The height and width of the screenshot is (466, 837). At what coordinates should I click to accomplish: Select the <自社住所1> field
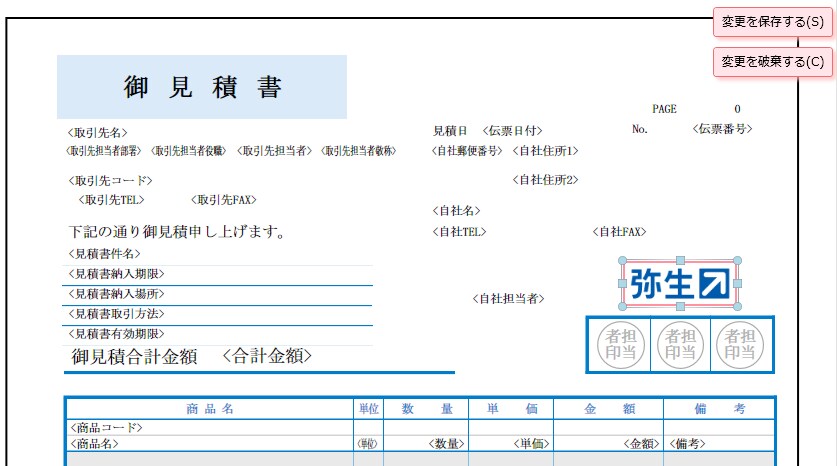tap(545, 151)
